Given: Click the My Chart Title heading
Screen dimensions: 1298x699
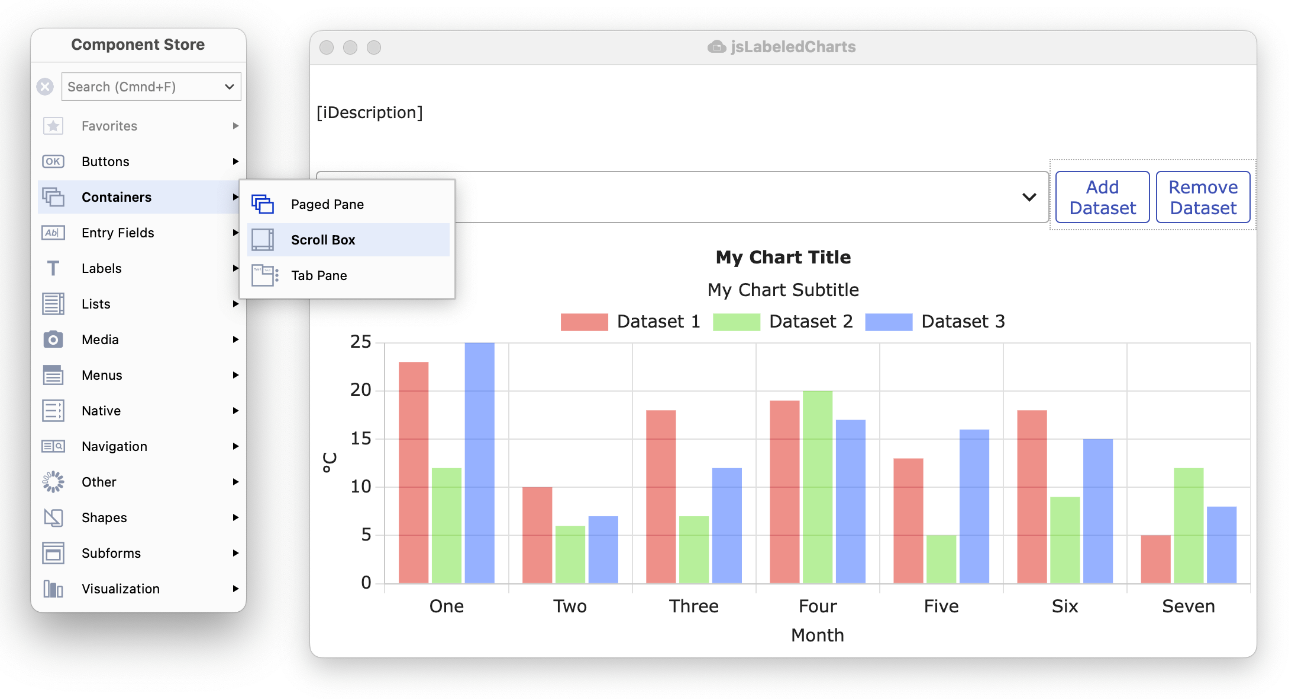Looking at the screenshot, I should [x=783, y=258].
